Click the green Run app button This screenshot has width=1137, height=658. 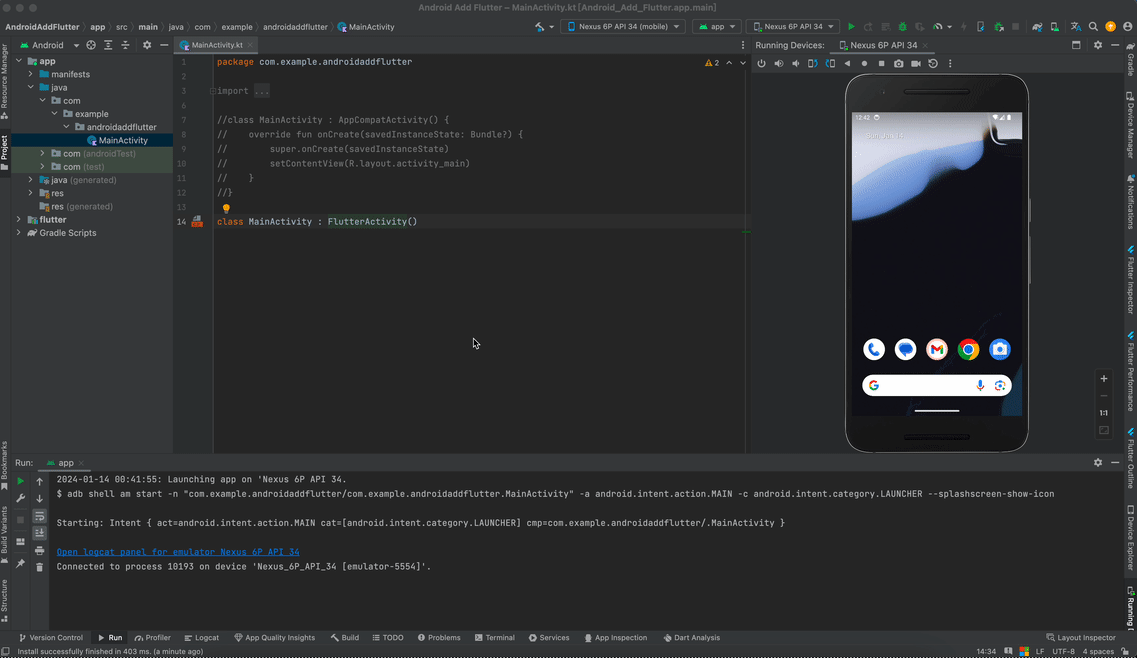851,27
